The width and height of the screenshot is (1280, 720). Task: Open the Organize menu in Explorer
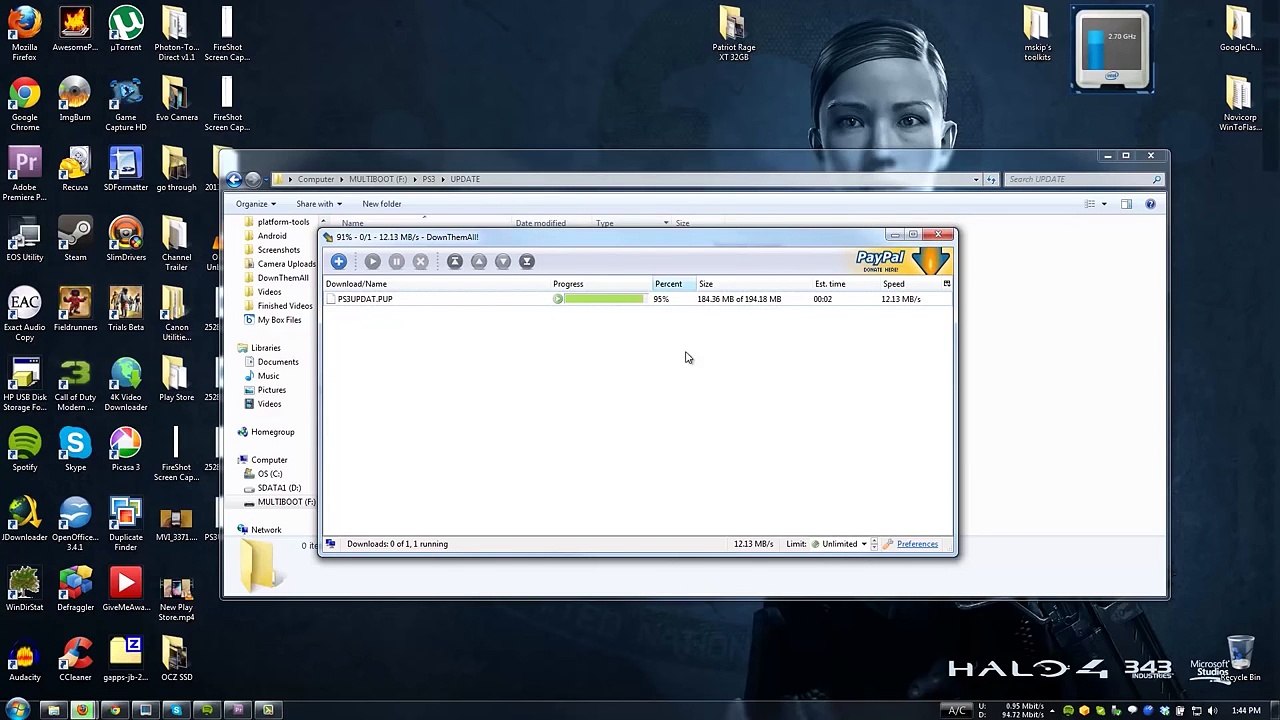tap(256, 204)
